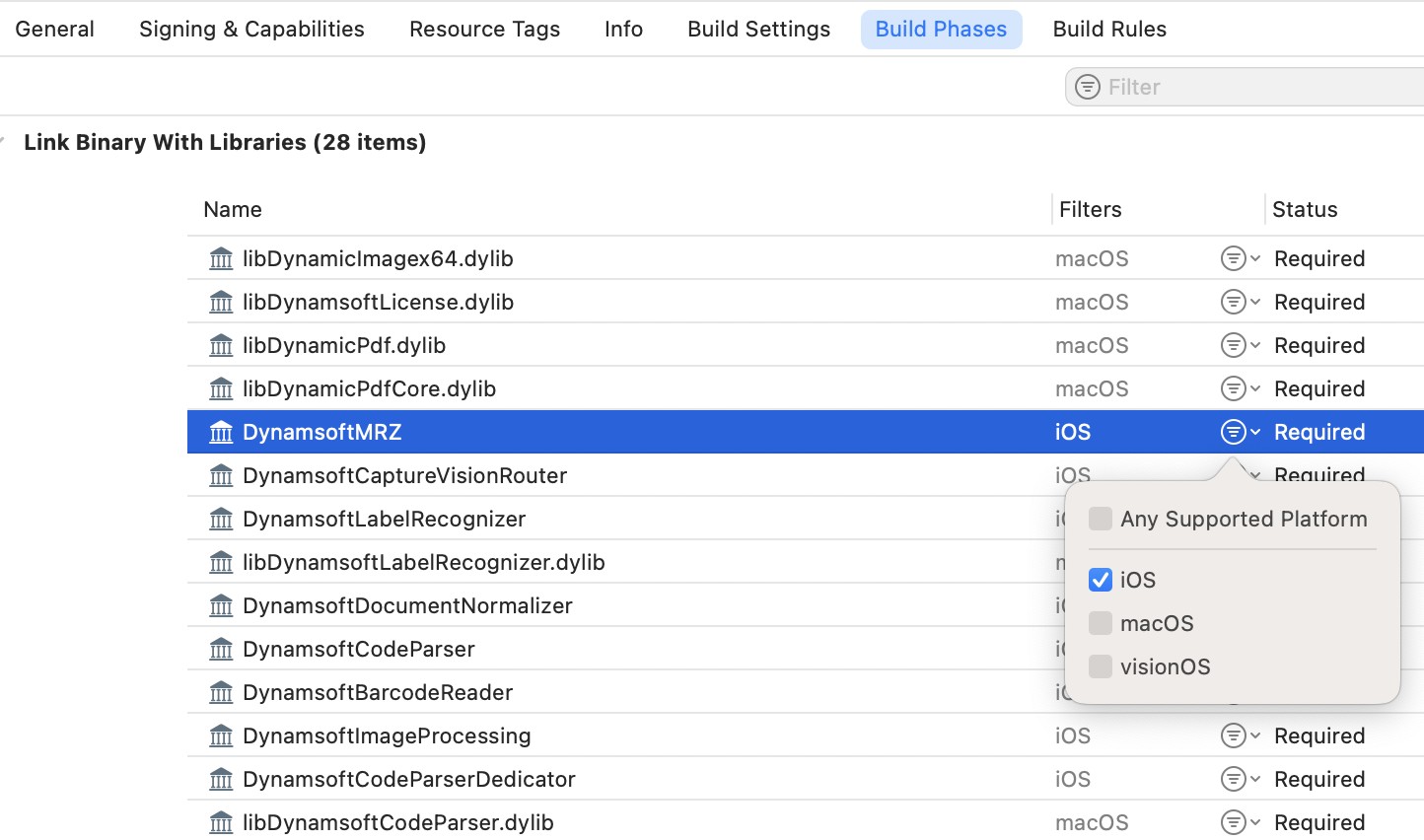Click the library icon next to DynamsoftCodeParser
Viewport: 1424px width, 840px height.
[x=221, y=649]
